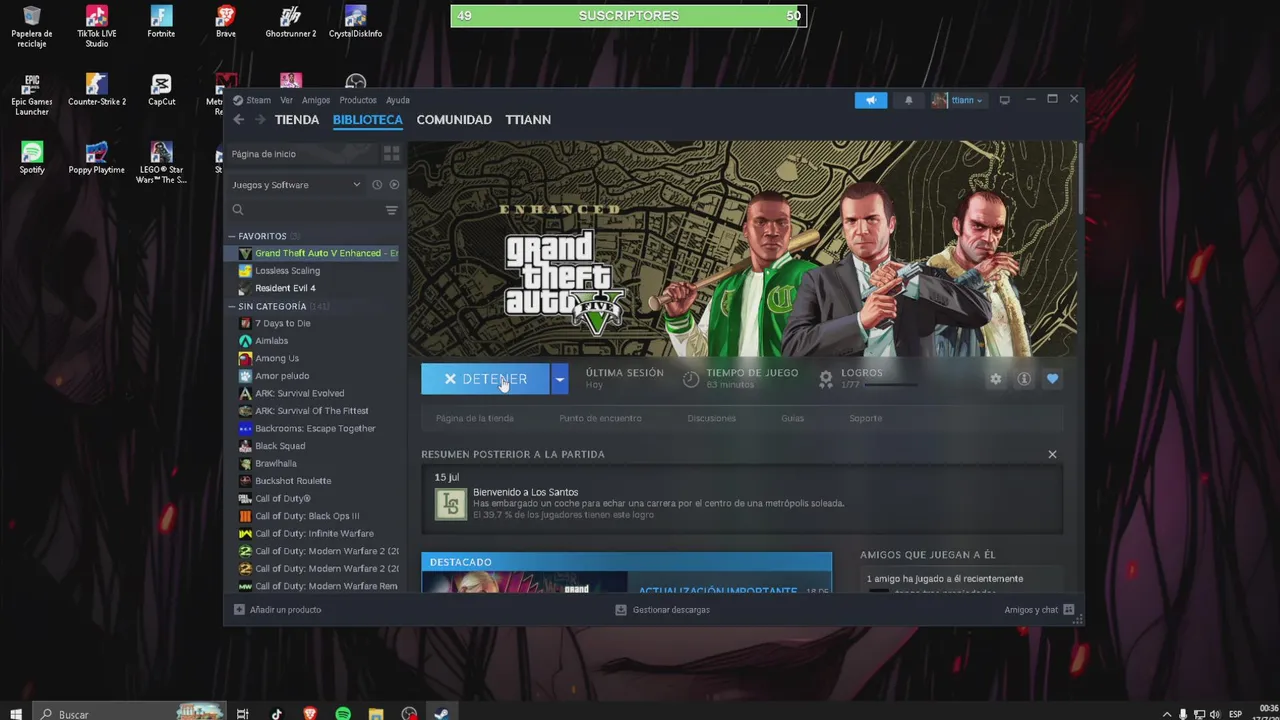Image resolution: width=1280 pixels, height=720 pixels.
Task: Open the Productos menu
Action: (357, 100)
